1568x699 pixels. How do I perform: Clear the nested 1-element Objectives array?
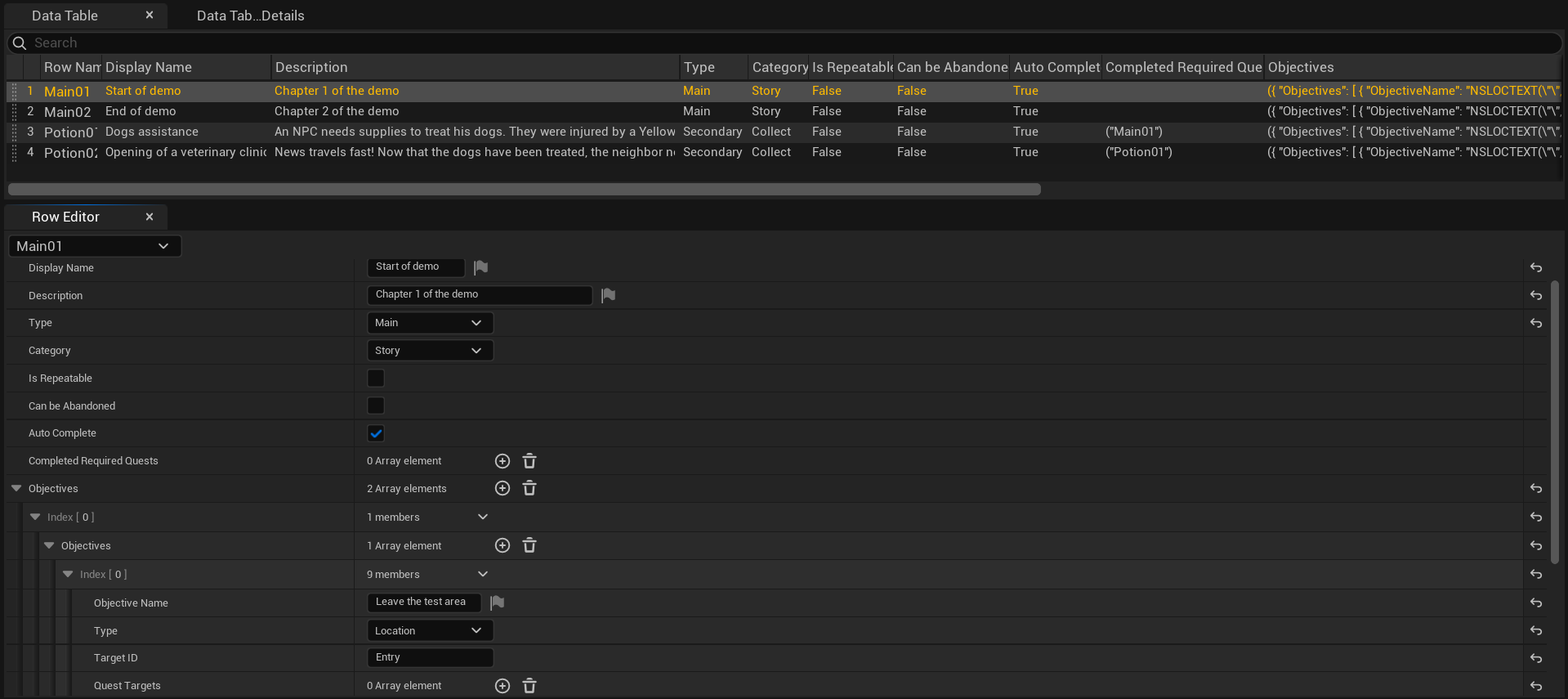point(529,545)
